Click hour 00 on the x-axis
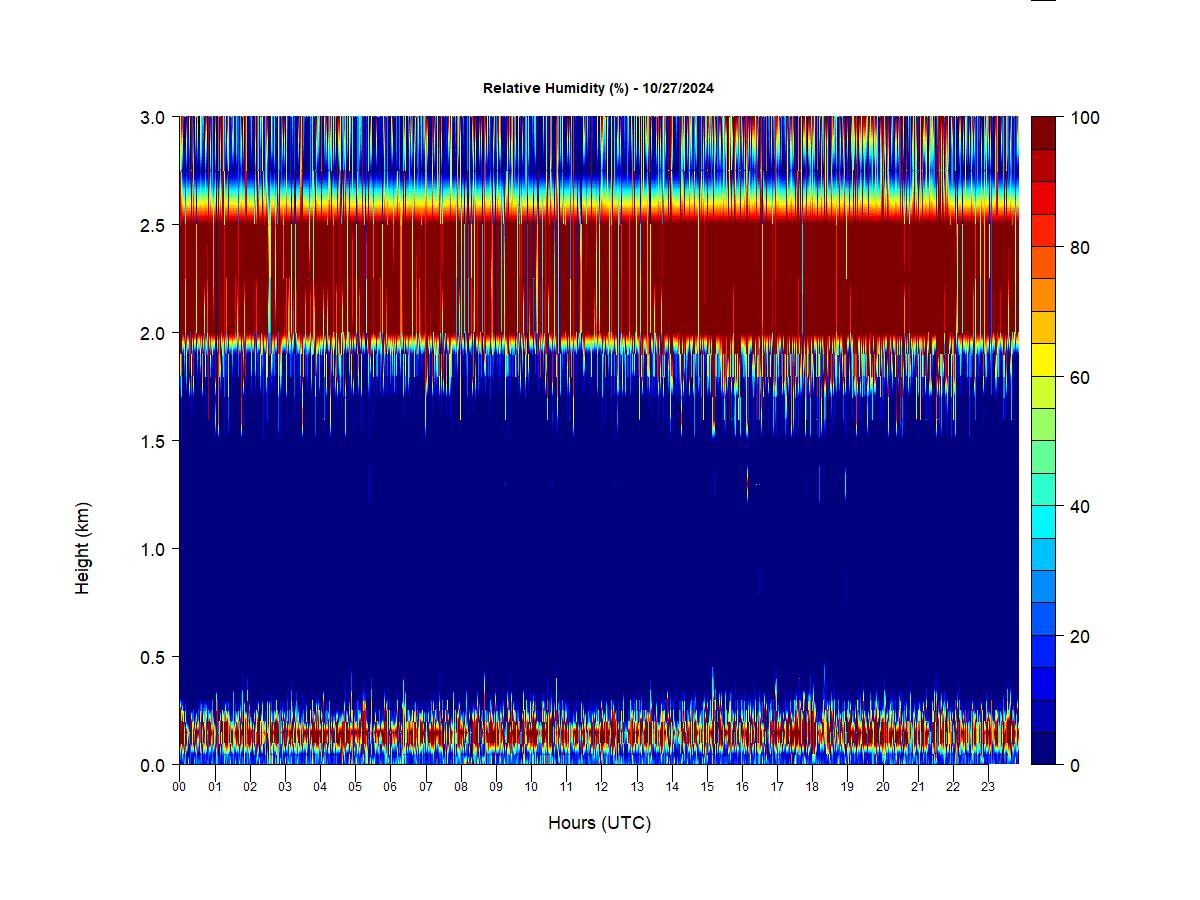1200x900 pixels. click(x=179, y=787)
